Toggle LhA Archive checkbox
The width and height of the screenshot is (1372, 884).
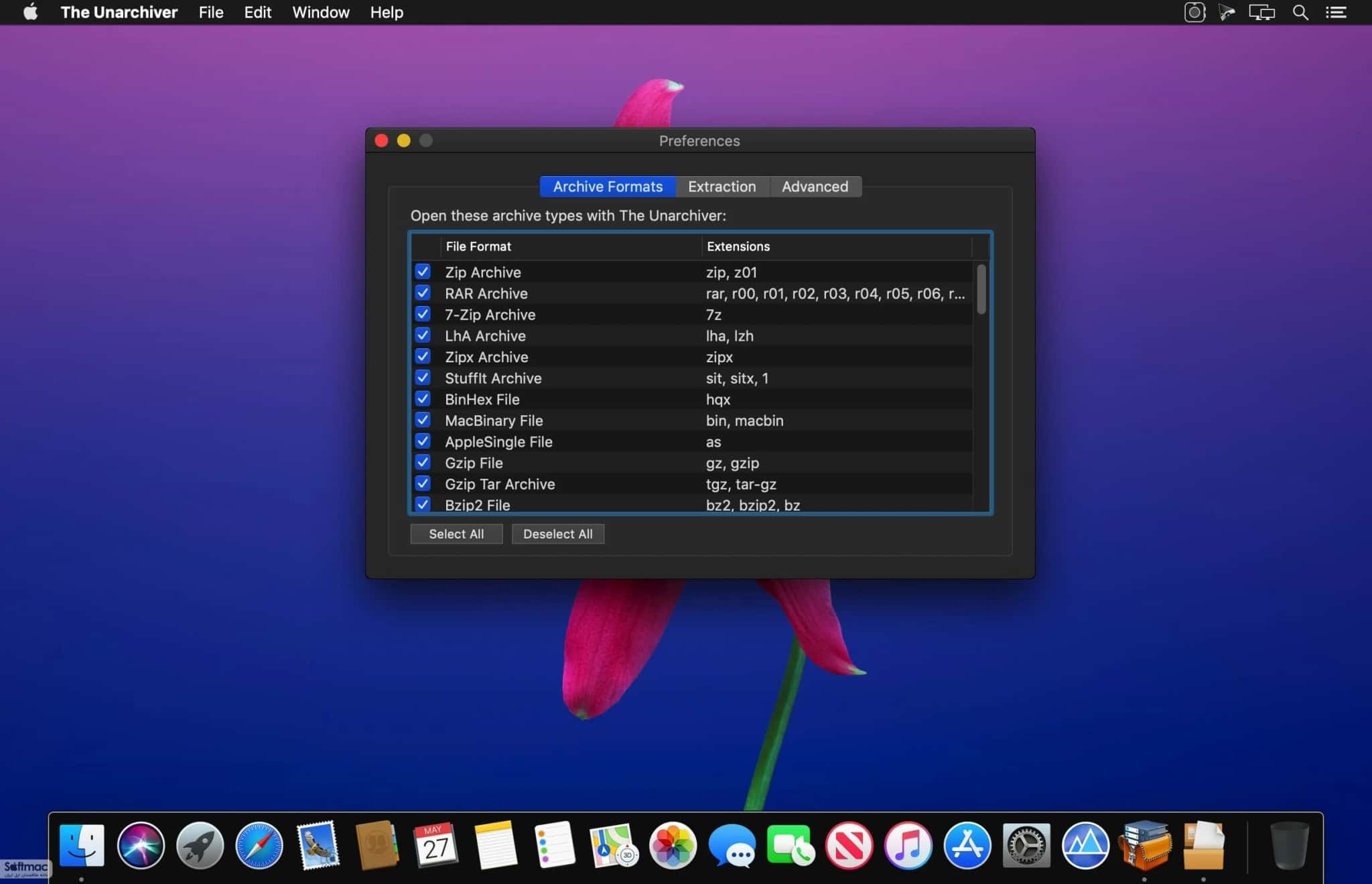coord(423,335)
